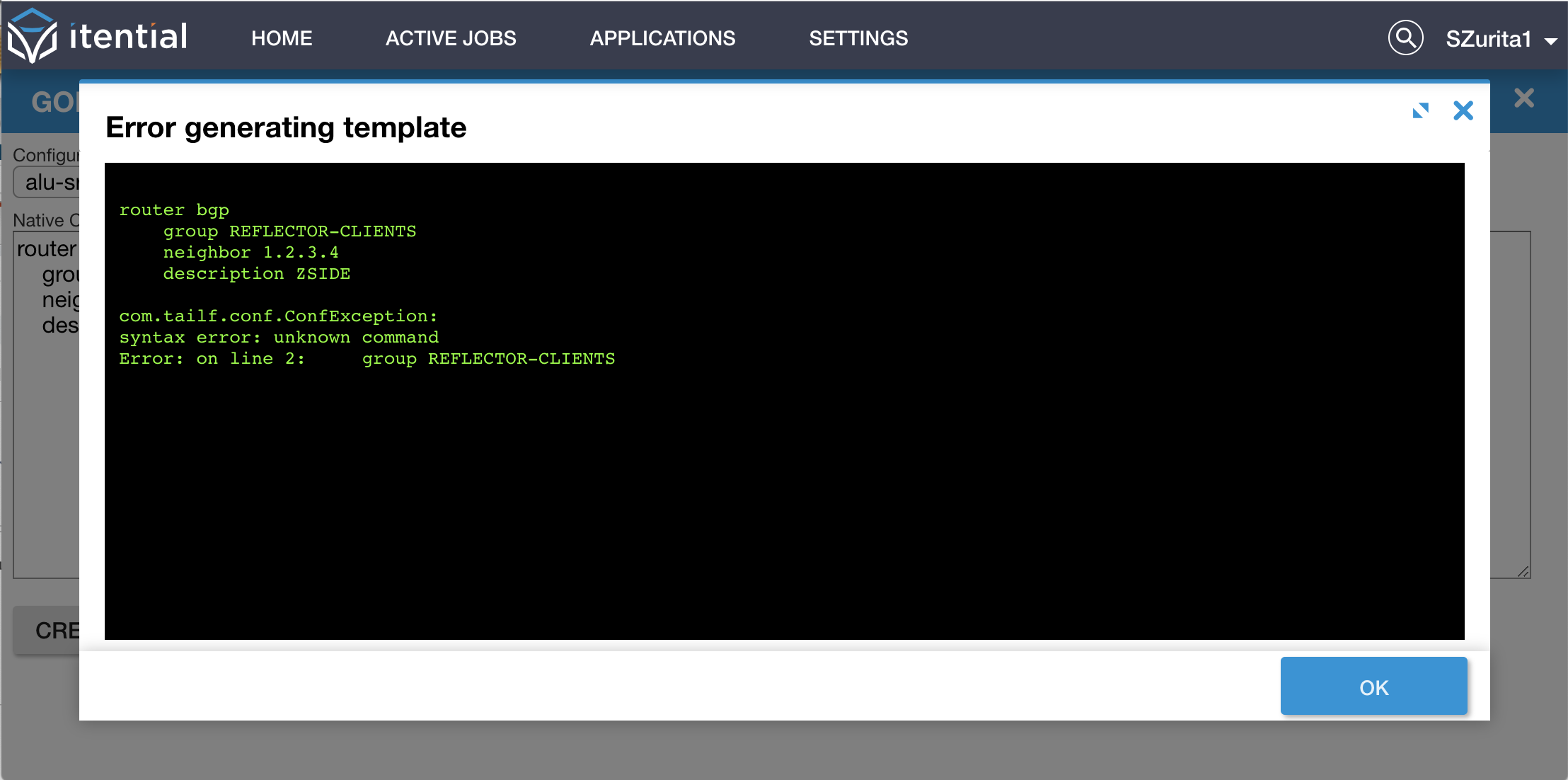Click the partially hidden CRE button
The image size is (1568, 780).
coord(47,630)
